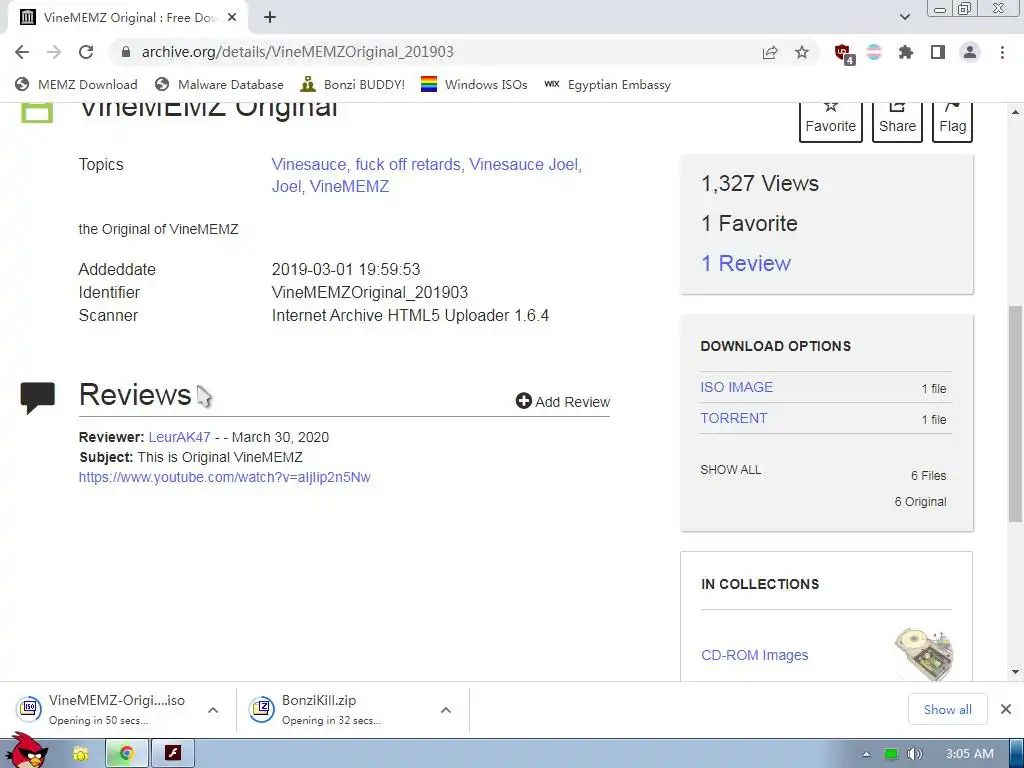Open Bonzi BUDDY! bookmark

pos(353,84)
